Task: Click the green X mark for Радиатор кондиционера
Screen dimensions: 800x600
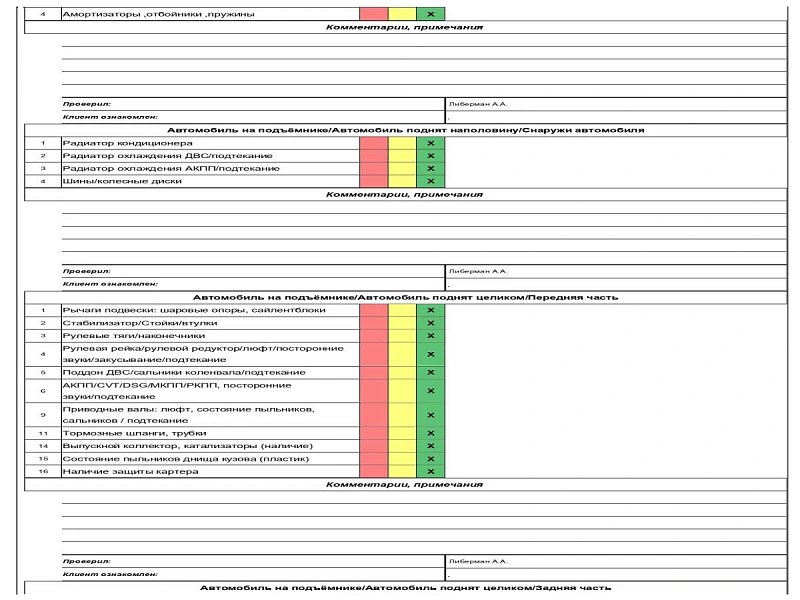Action: (430, 143)
